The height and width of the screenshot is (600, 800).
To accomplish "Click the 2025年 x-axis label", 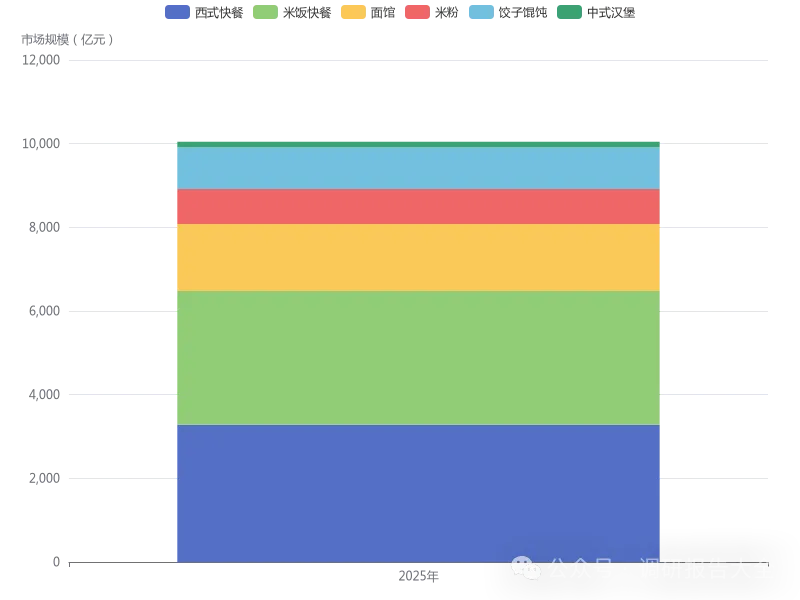I will click(x=418, y=577).
